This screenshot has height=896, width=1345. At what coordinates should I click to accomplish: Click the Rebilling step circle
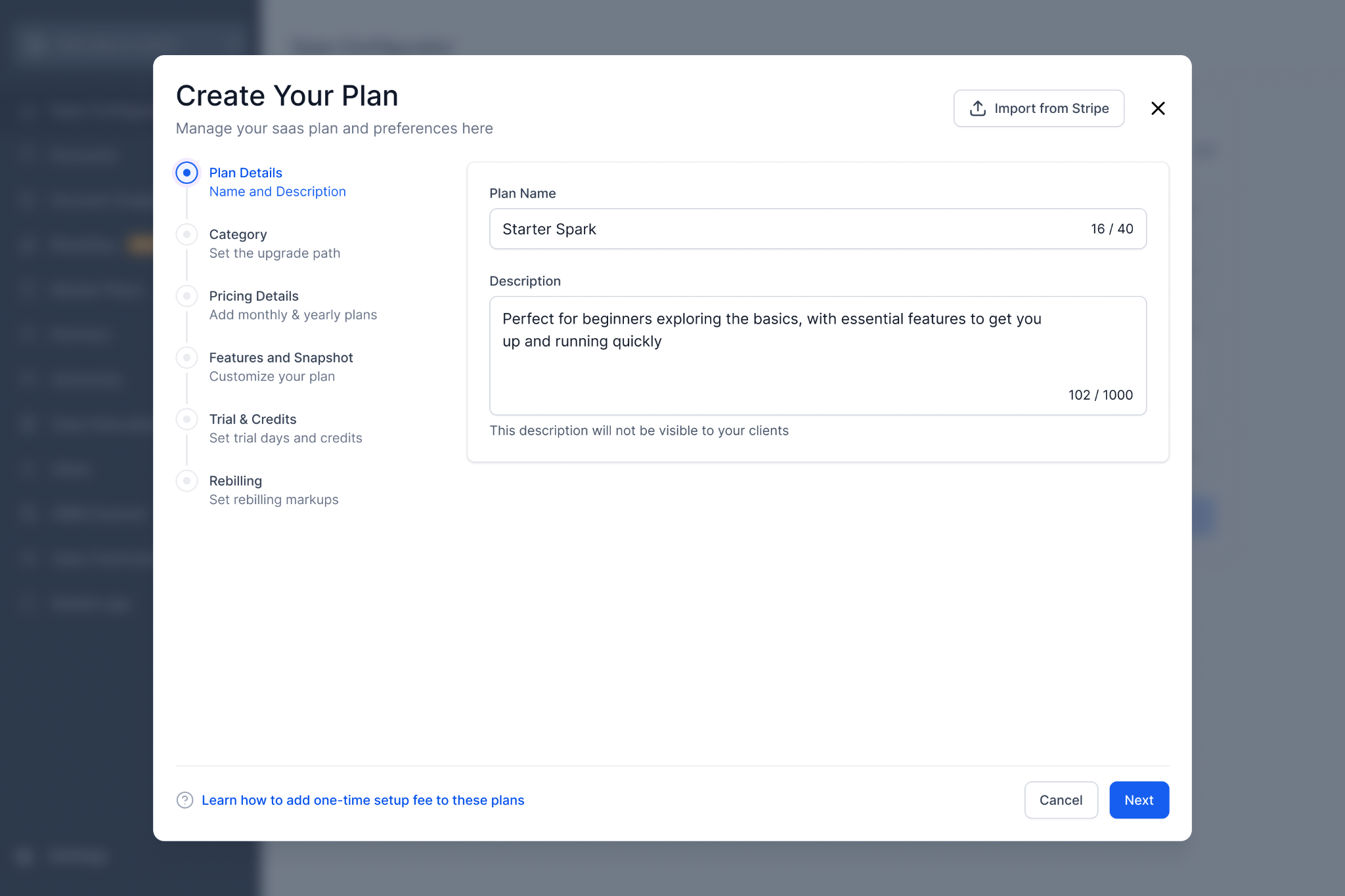click(187, 481)
